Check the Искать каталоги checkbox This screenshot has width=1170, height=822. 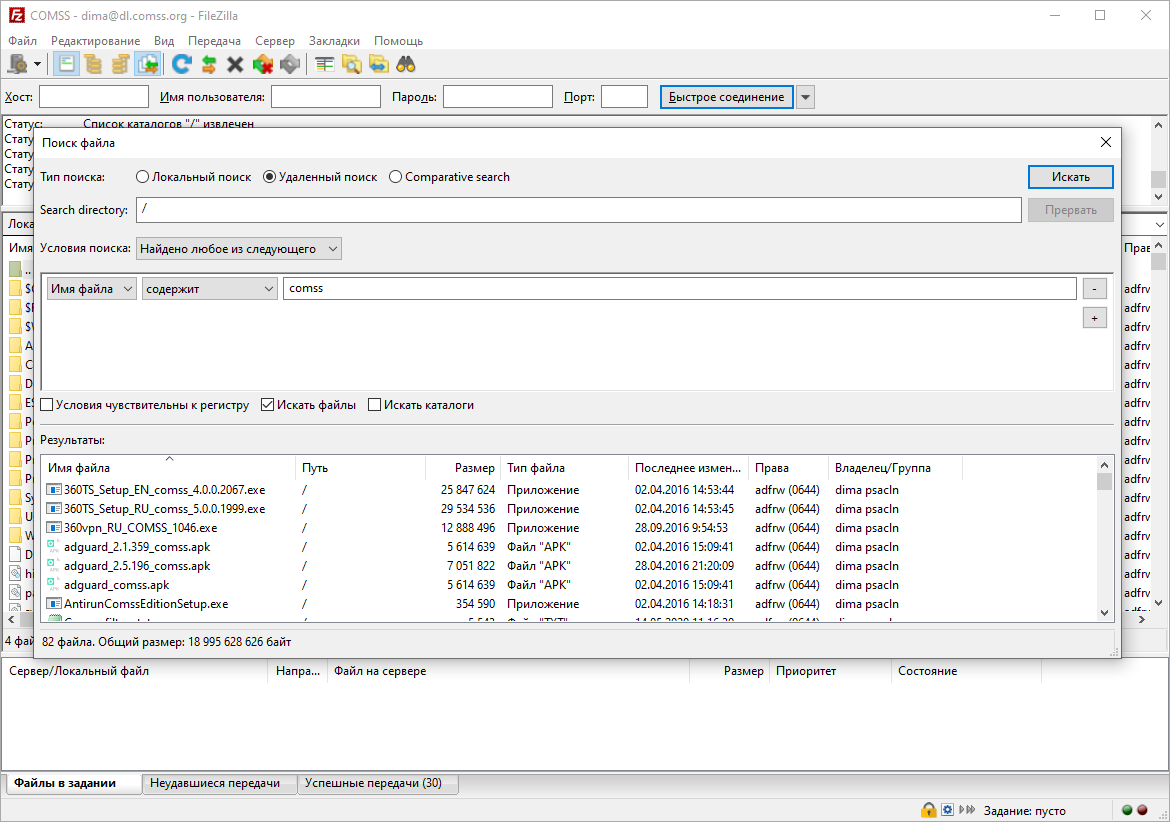click(x=375, y=405)
